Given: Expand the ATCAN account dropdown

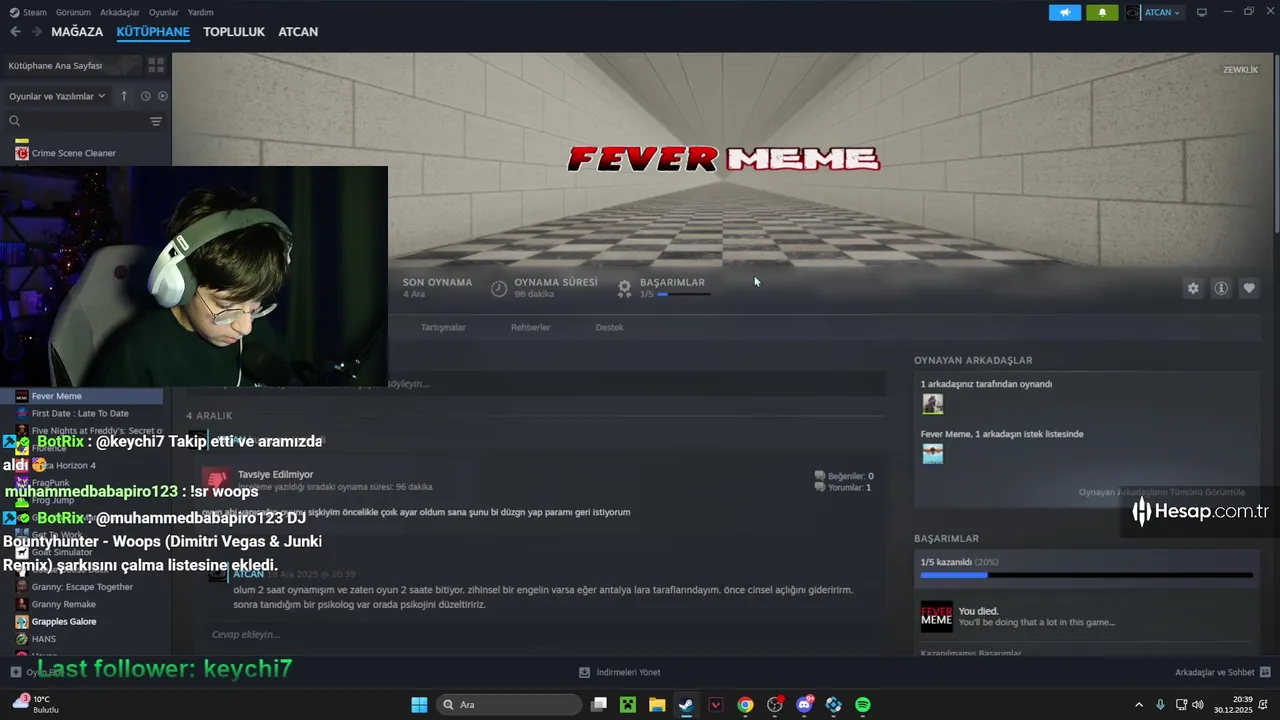Looking at the screenshot, I should pyautogui.click(x=1163, y=12).
